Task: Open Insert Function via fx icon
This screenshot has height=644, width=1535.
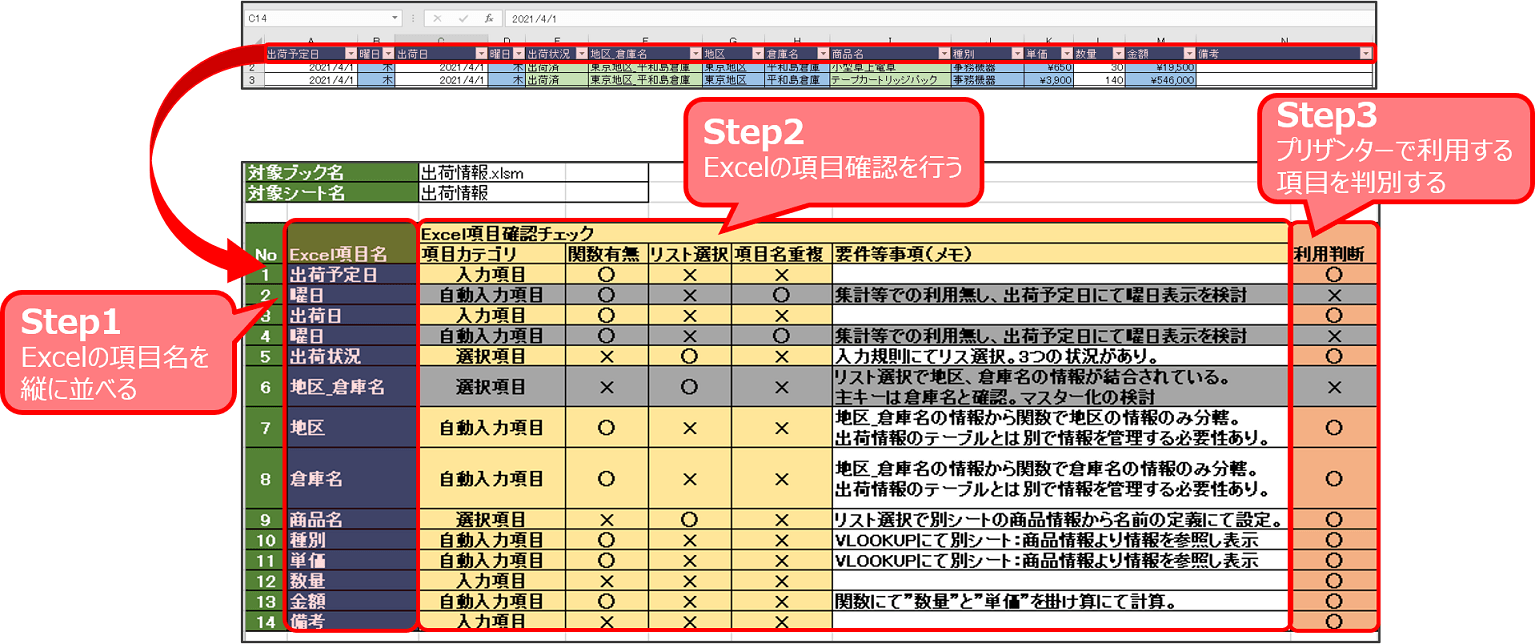Action: 489,18
